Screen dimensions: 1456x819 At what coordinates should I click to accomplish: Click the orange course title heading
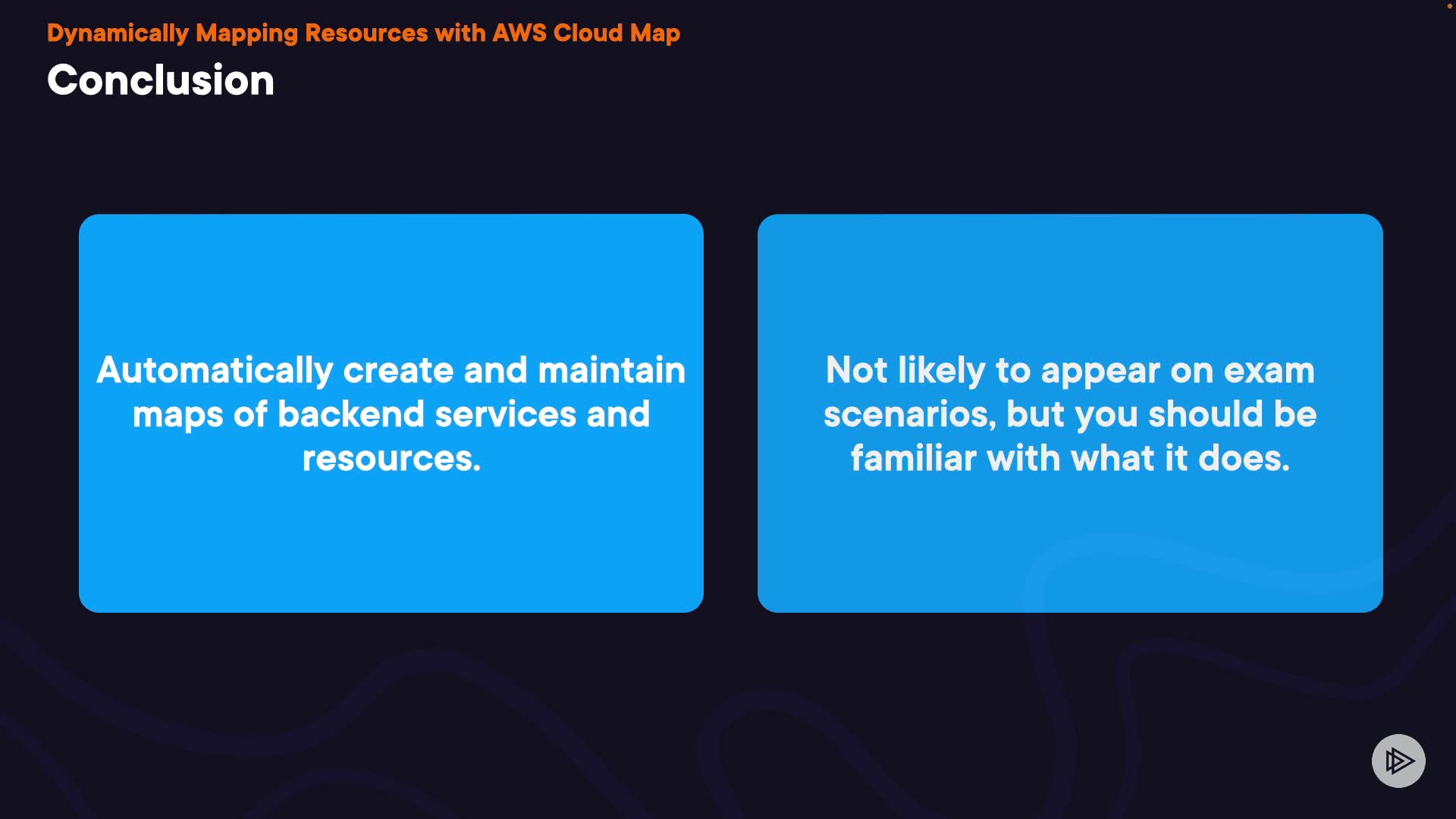tap(363, 33)
